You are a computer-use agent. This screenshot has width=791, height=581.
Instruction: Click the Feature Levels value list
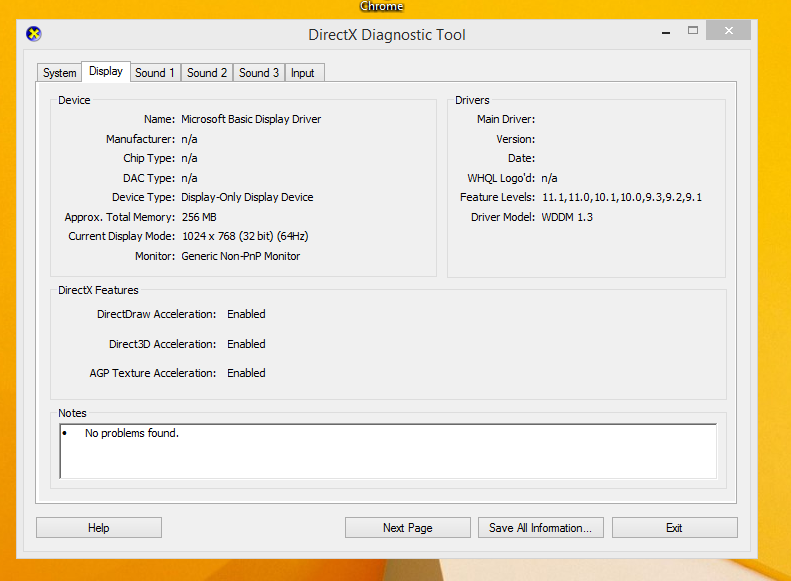click(622, 197)
